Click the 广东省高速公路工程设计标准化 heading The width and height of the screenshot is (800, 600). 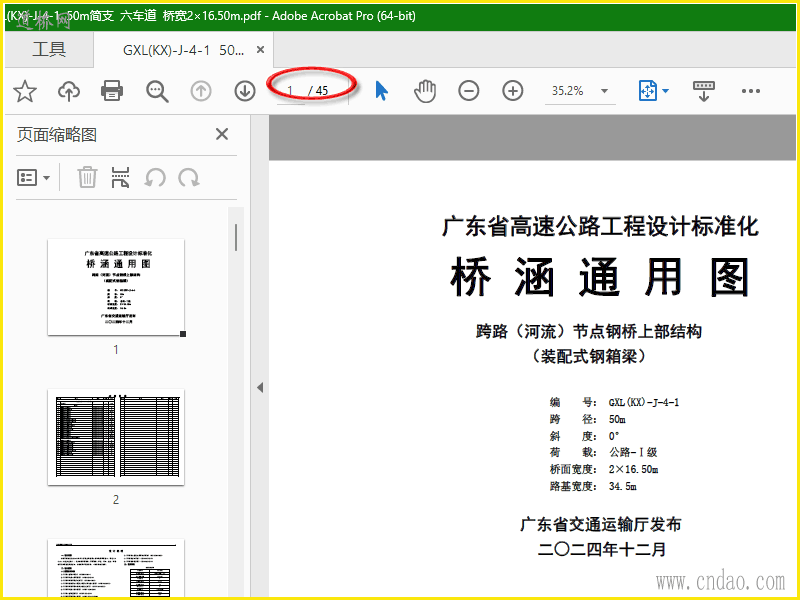599,227
